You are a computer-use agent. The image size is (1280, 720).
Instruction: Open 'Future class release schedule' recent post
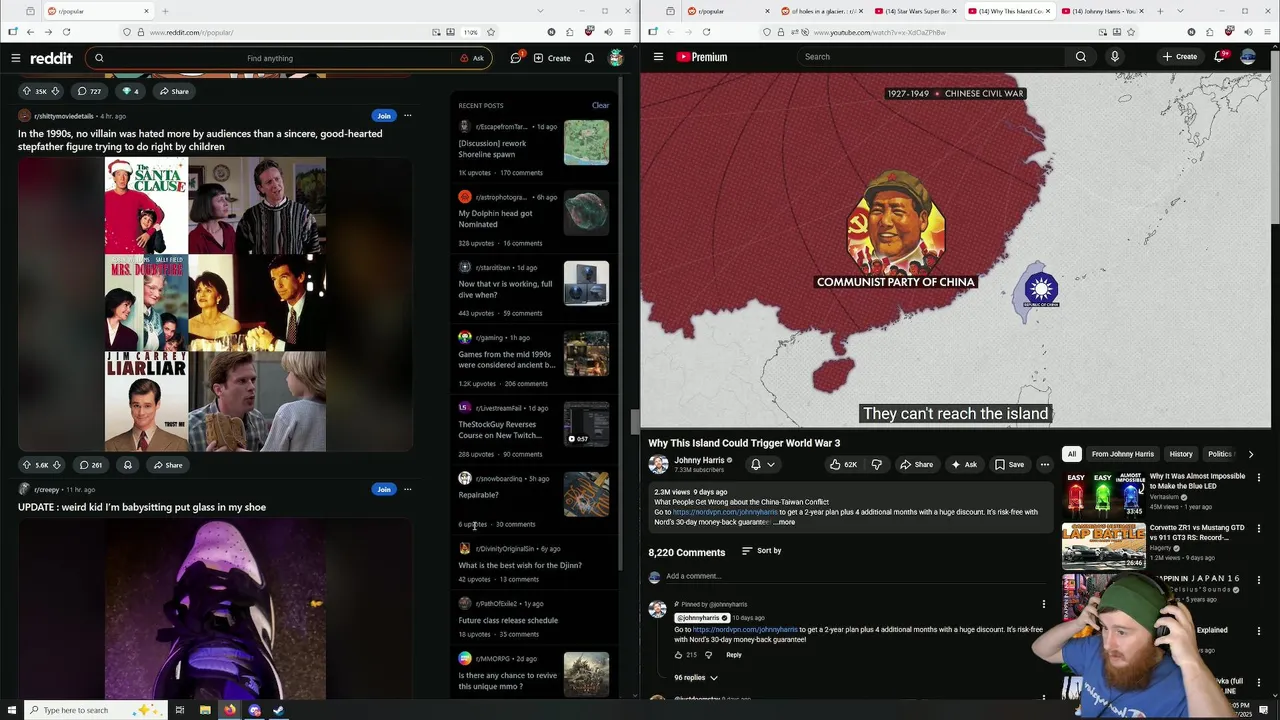point(508,620)
